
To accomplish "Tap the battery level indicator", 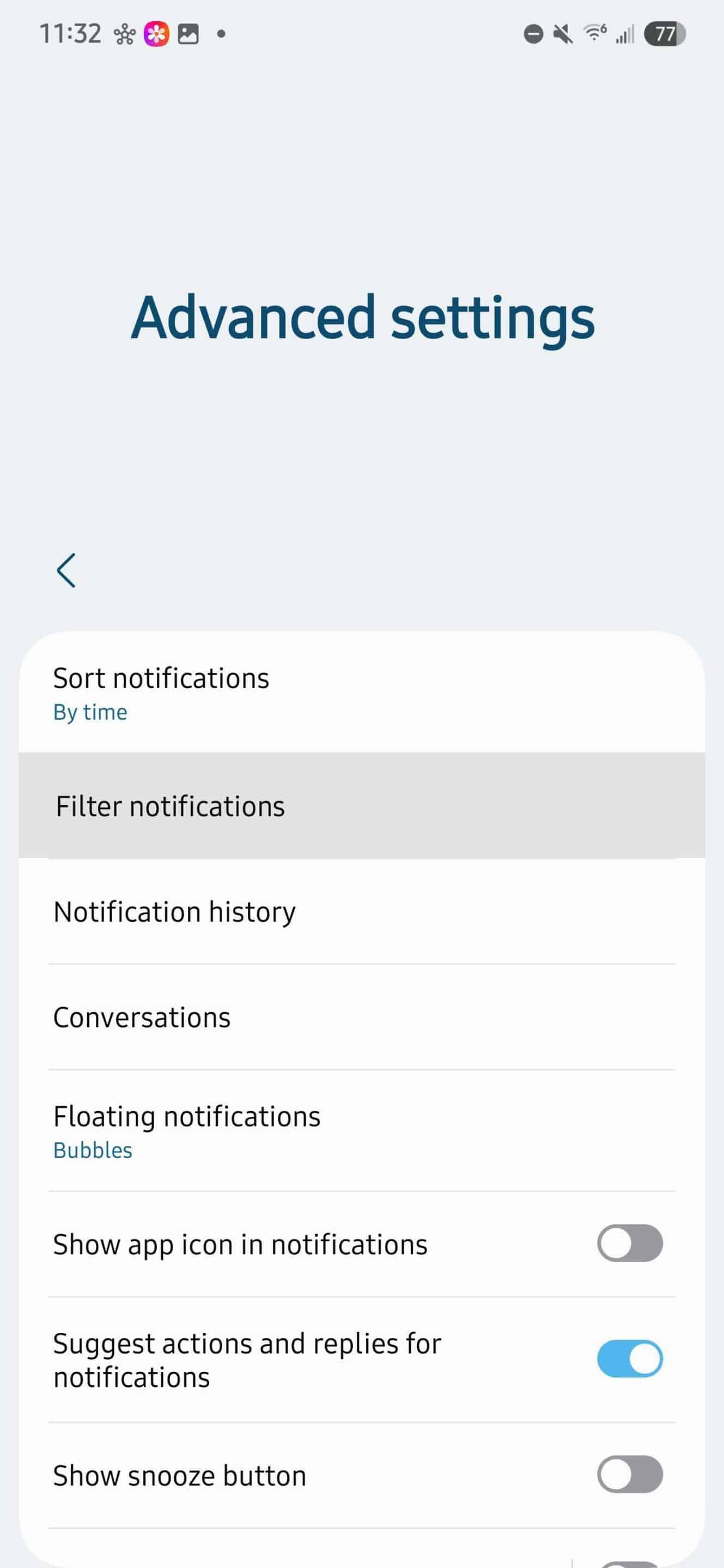I will (x=665, y=34).
